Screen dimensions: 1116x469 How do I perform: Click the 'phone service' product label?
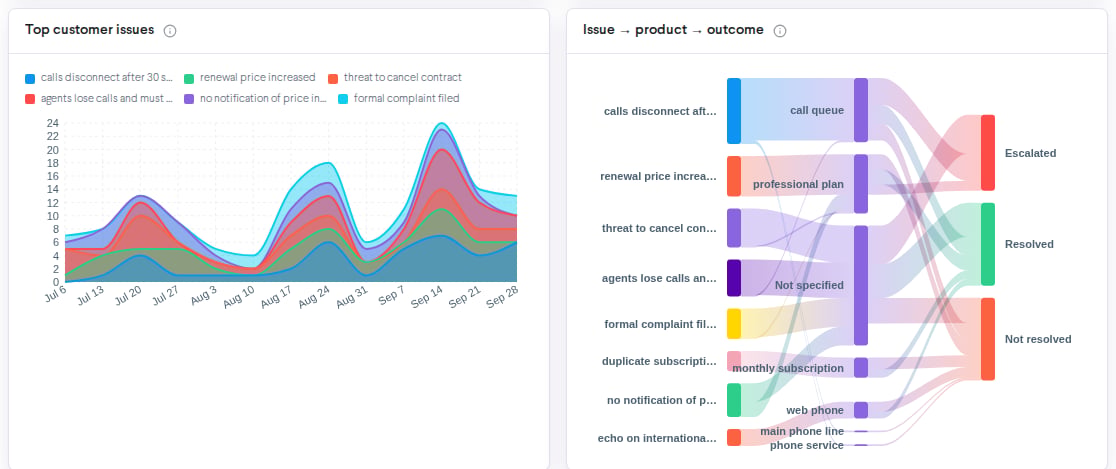pos(806,446)
